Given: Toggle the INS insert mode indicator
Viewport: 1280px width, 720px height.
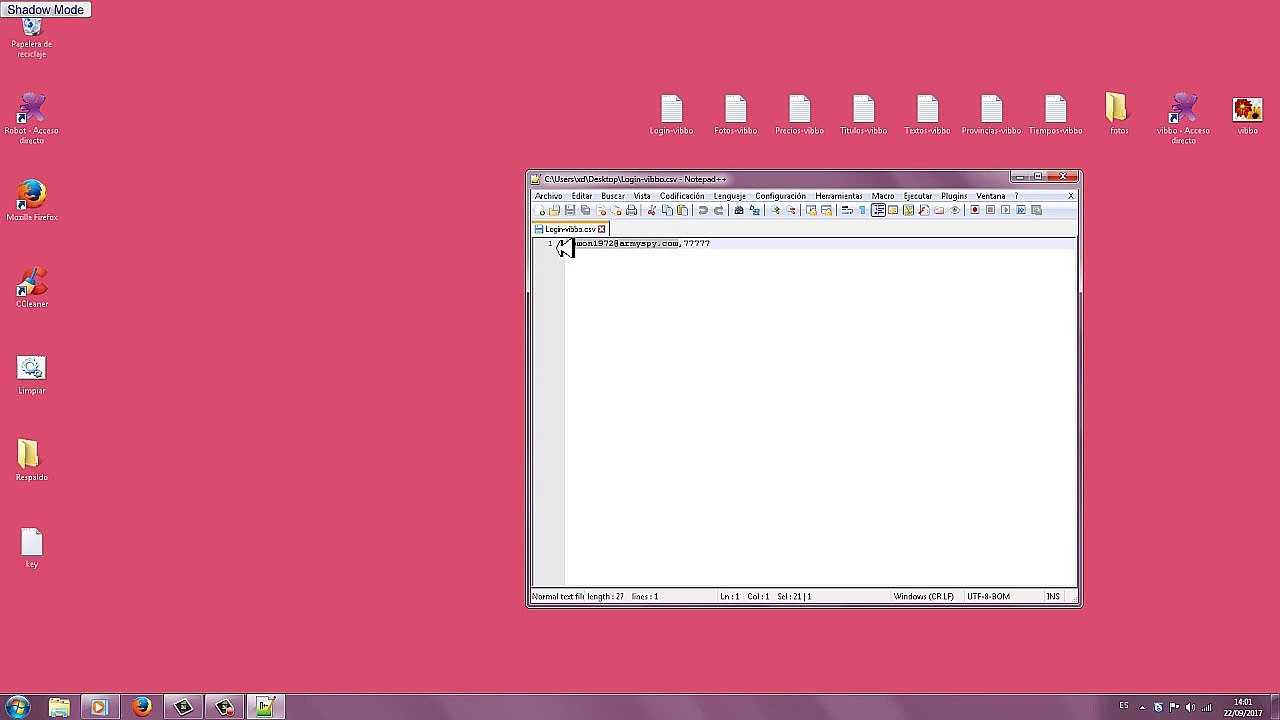Looking at the screenshot, I should (1053, 597).
